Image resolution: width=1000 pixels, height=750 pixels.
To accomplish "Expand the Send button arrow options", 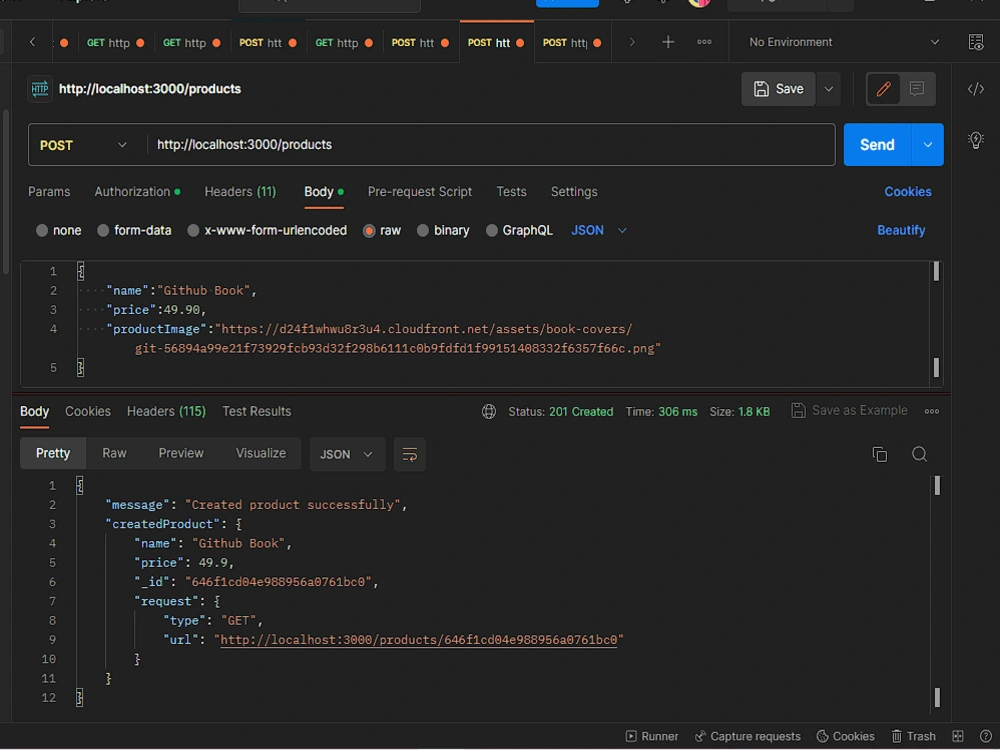I will click(928, 145).
